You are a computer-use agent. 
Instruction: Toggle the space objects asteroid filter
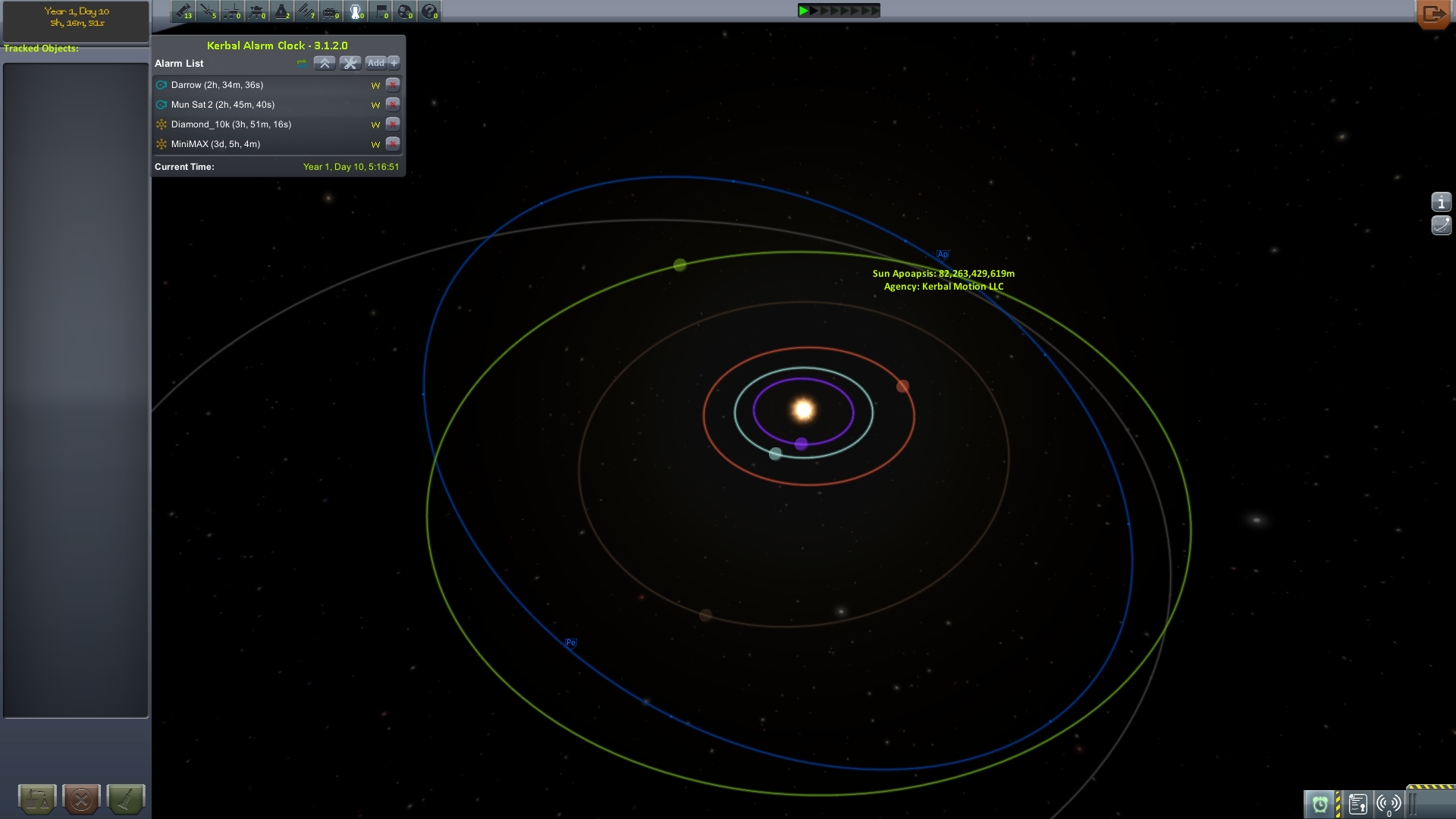405,11
